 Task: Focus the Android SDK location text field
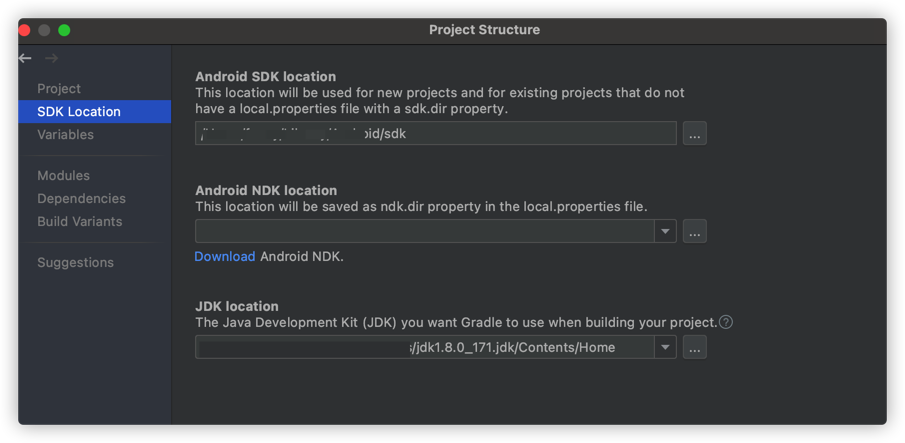click(x=435, y=133)
